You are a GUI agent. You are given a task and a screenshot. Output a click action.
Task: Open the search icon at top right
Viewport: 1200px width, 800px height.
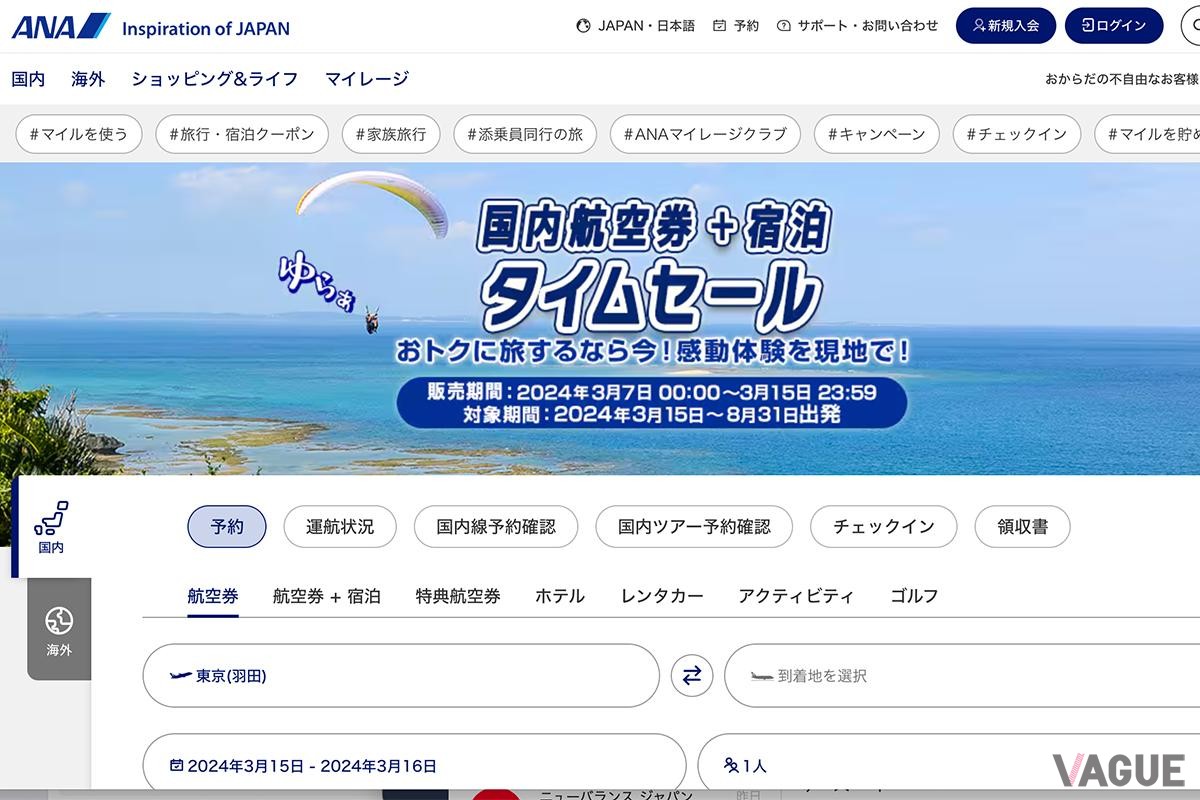click(x=1192, y=25)
